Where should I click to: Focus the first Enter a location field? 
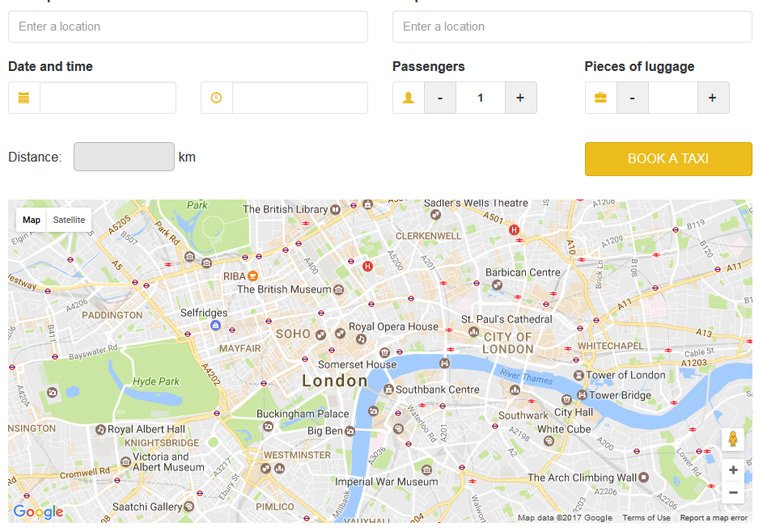point(188,27)
